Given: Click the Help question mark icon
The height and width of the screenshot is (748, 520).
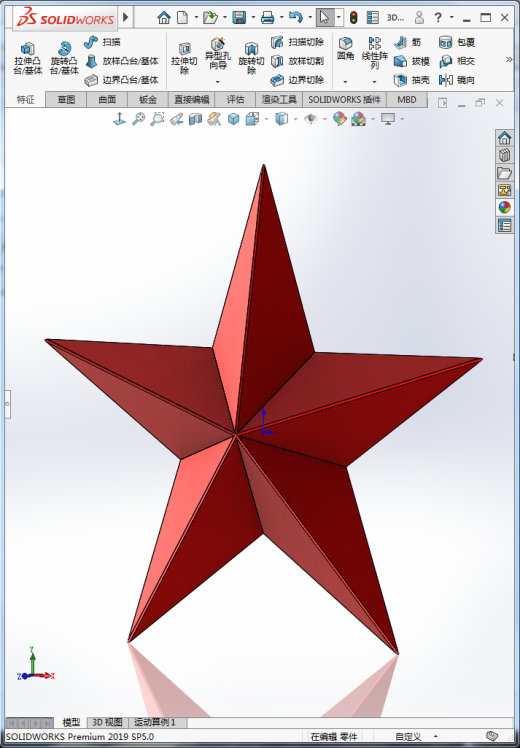Looking at the screenshot, I should click(438, 18).
